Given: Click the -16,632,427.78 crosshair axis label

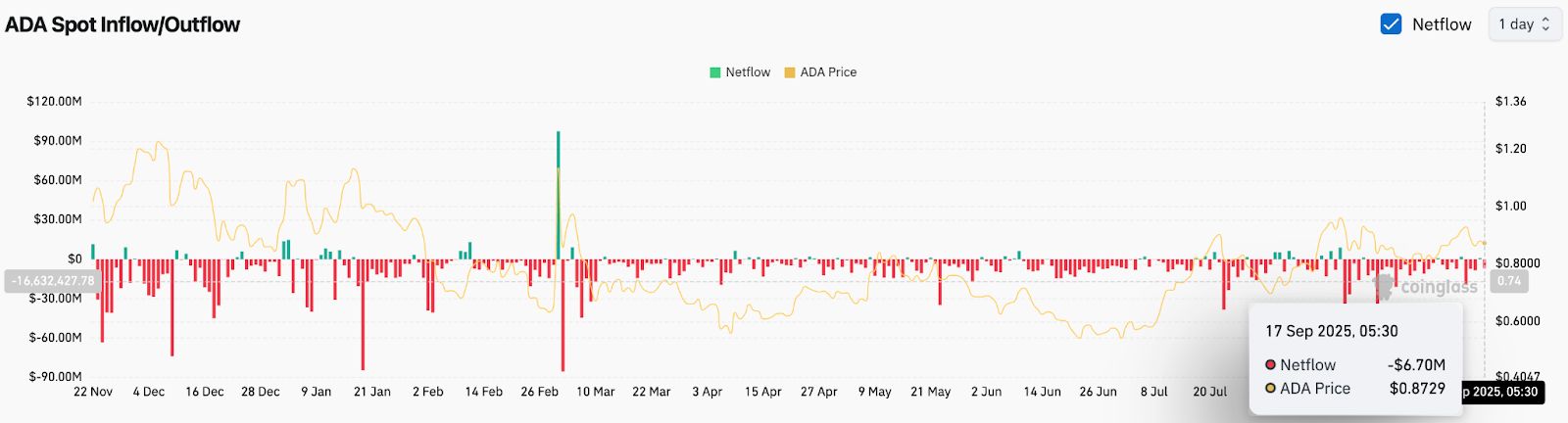Looking at the screenshot, I should pyautogui.click(x=53, y=281).
